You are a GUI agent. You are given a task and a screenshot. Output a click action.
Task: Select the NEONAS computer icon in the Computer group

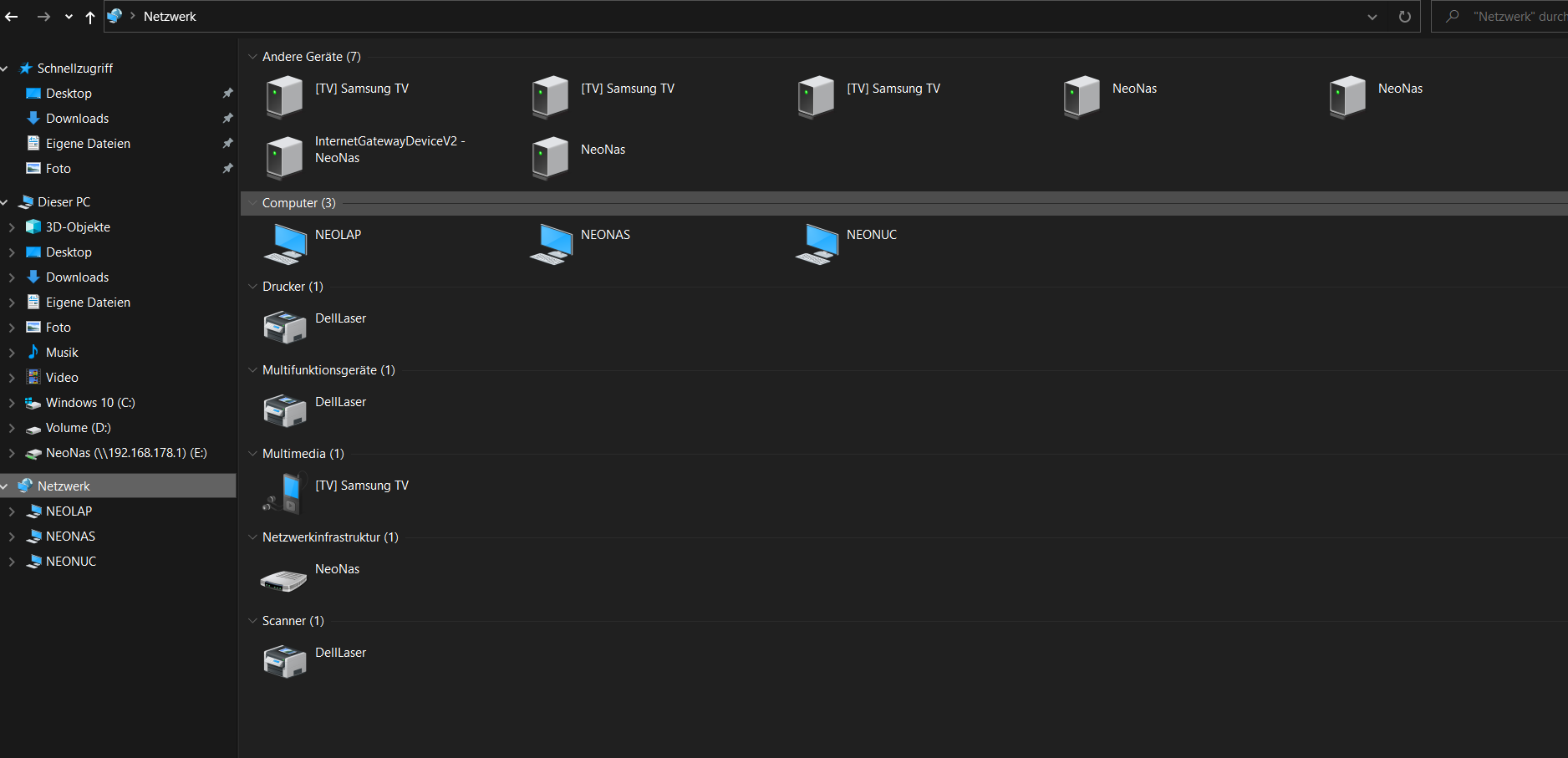[551, 244]
